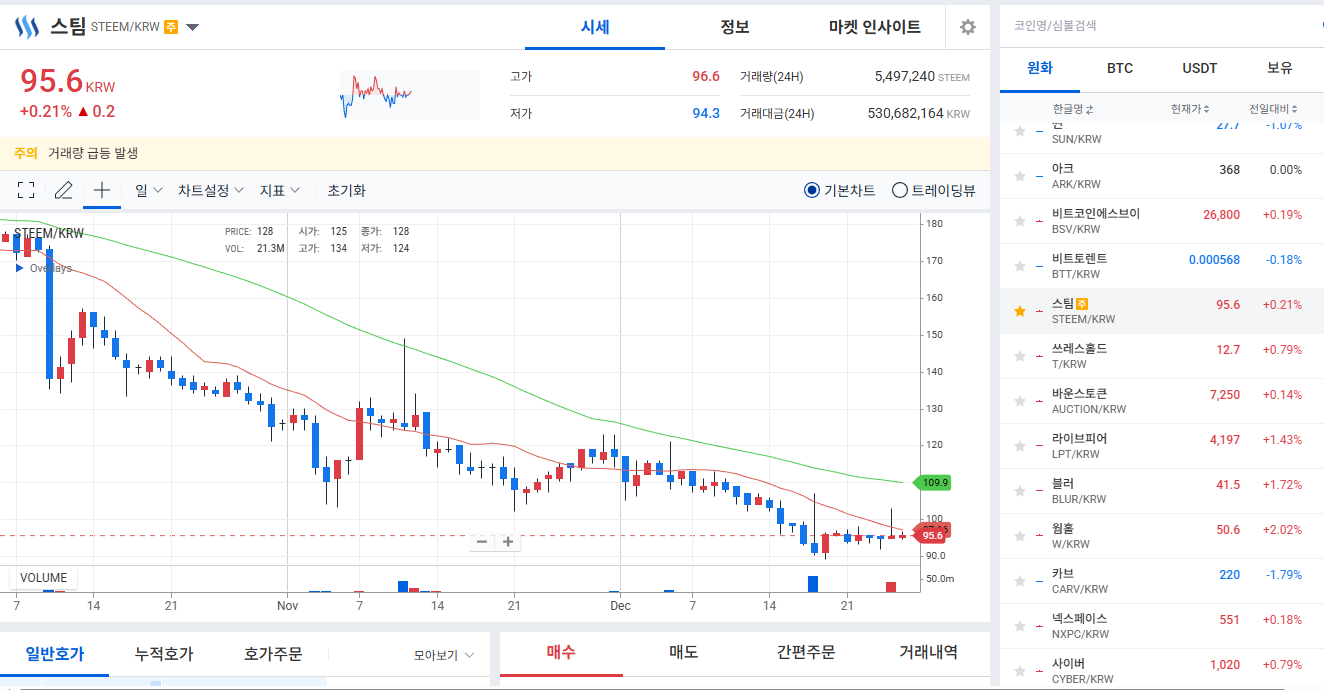Image resolution: width=1324 pixels, height=690 pixels.
Task: Open the 사이버 CYBER/KRW coin row
Action: coord(1162,670)
